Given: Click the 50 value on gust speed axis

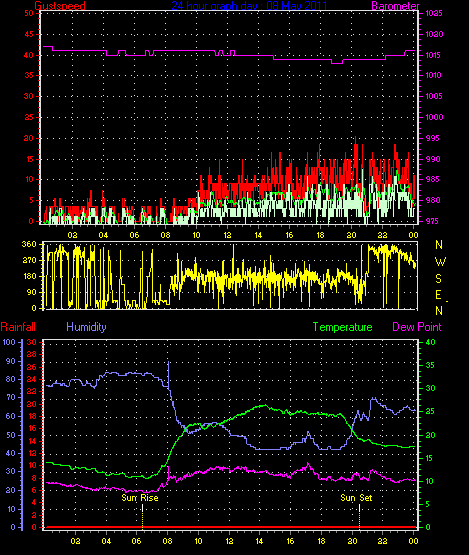Looking at the screenshot, I should (29, 13).
